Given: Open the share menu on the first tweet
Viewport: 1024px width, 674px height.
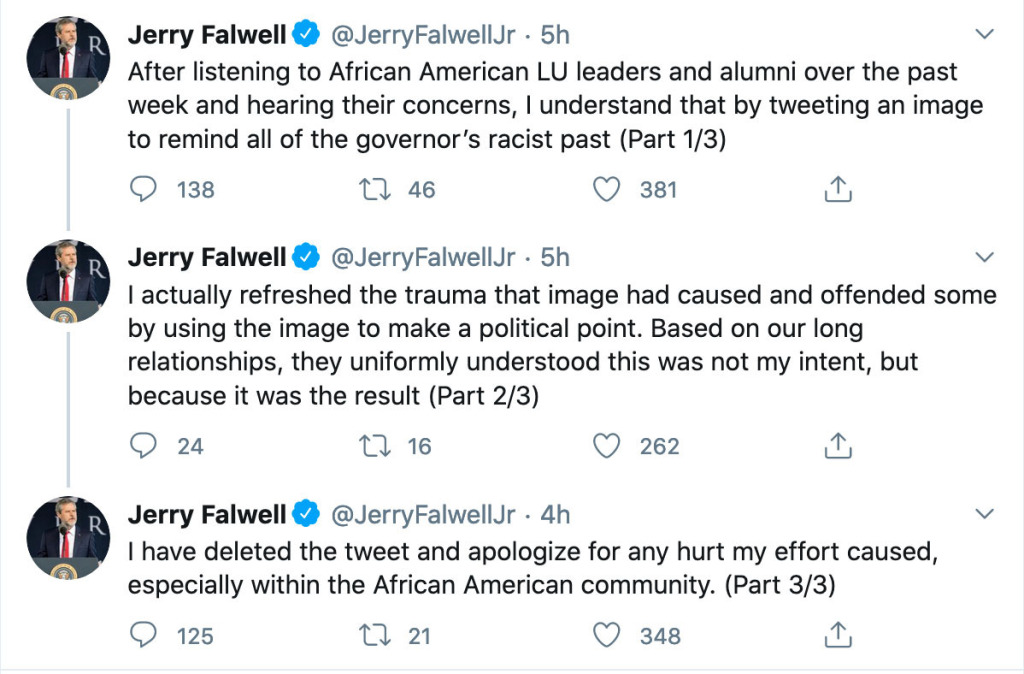Looking at the screenshot, I should (x=836, y=188).
